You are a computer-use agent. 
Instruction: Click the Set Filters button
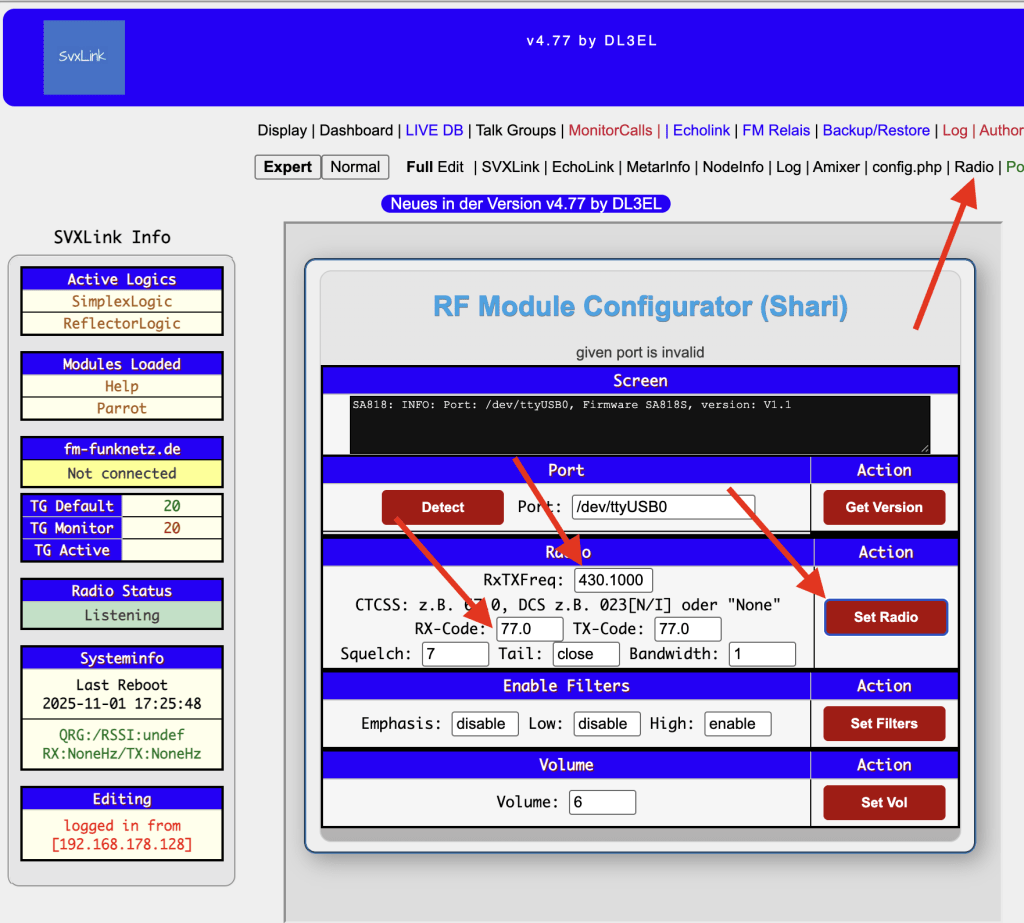[884, 723]
